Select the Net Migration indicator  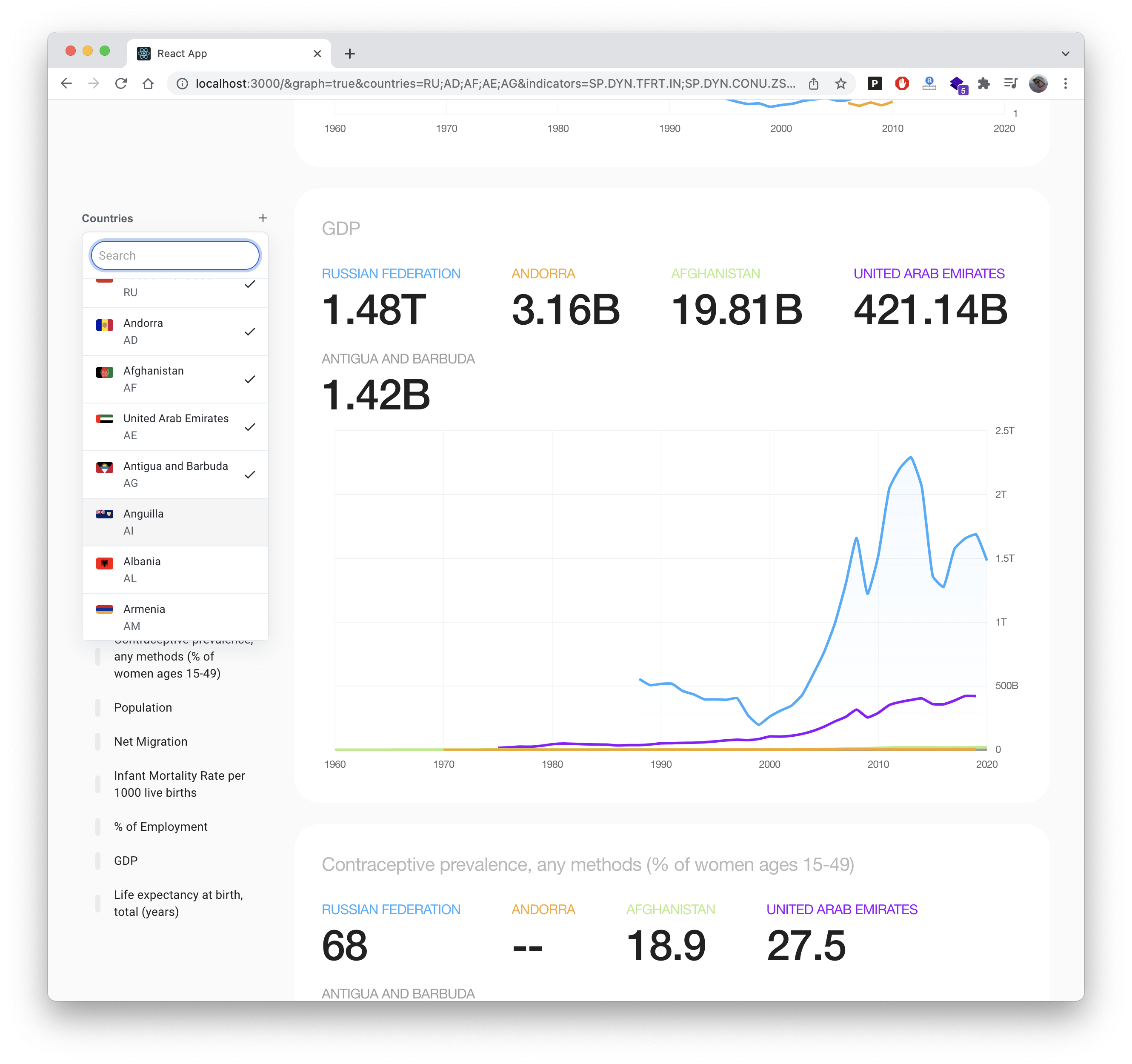click(x=150, y=741)
